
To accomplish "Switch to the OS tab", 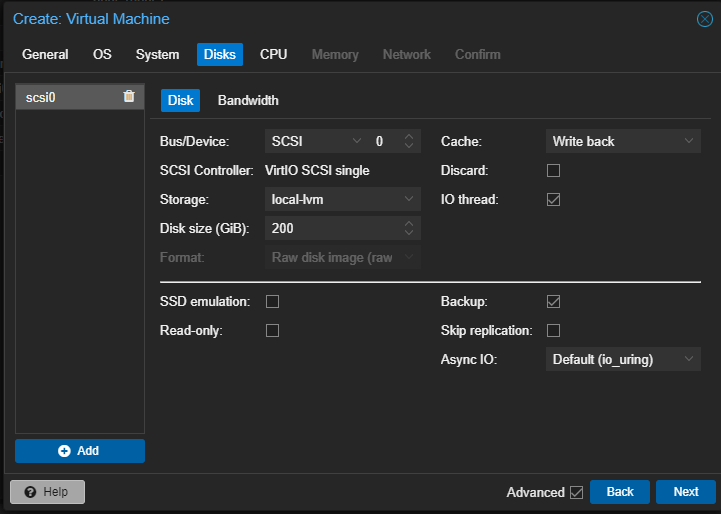I will [x=102, y=54].
